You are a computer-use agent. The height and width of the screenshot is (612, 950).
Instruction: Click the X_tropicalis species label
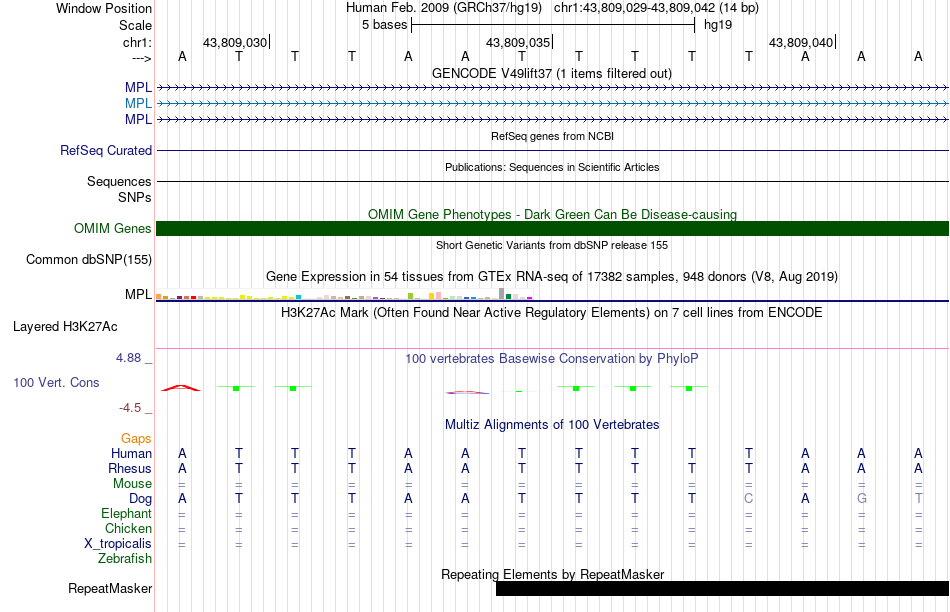click(x=118, y=544)
